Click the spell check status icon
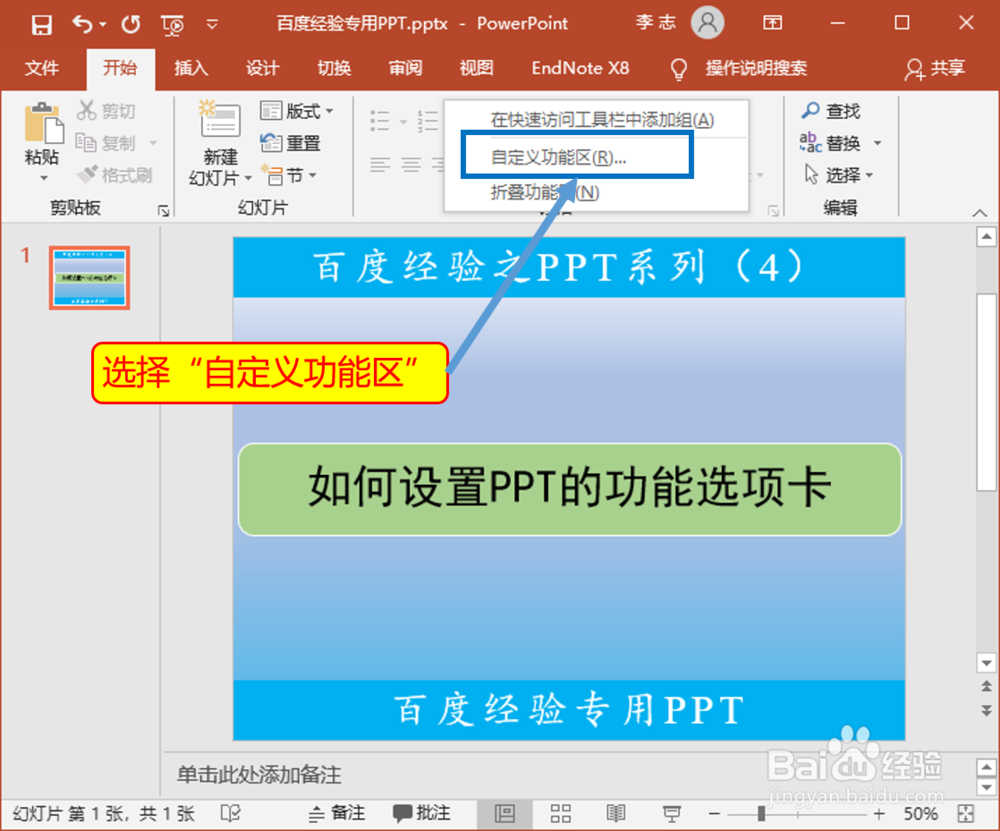1000x831 pixels. pos(230,813)
